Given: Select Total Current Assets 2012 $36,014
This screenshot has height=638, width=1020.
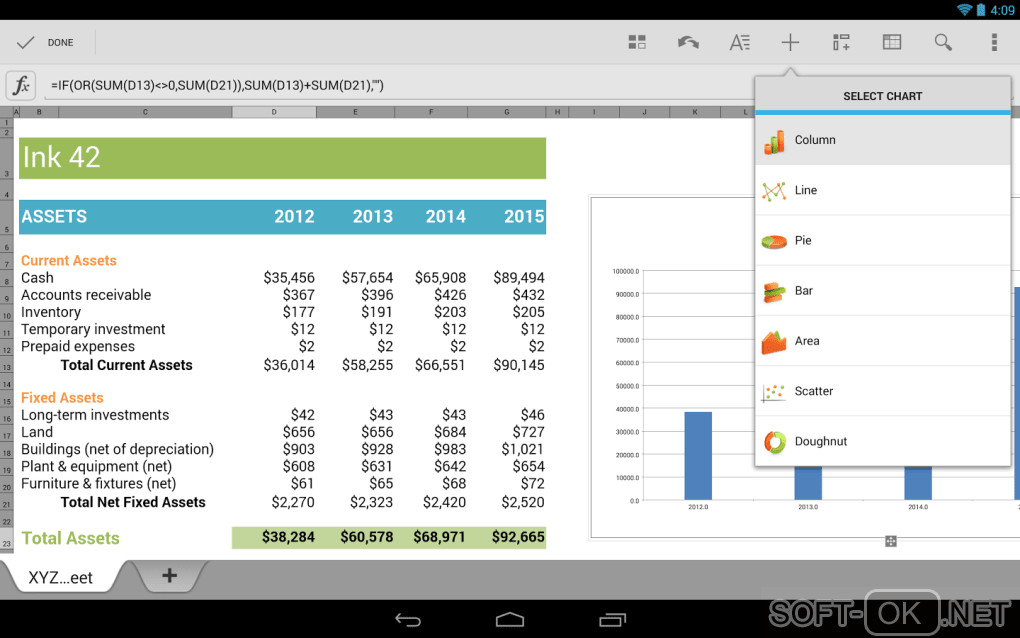Looking at the screenshot, I should pyautogui.click(x=289, y=365).
